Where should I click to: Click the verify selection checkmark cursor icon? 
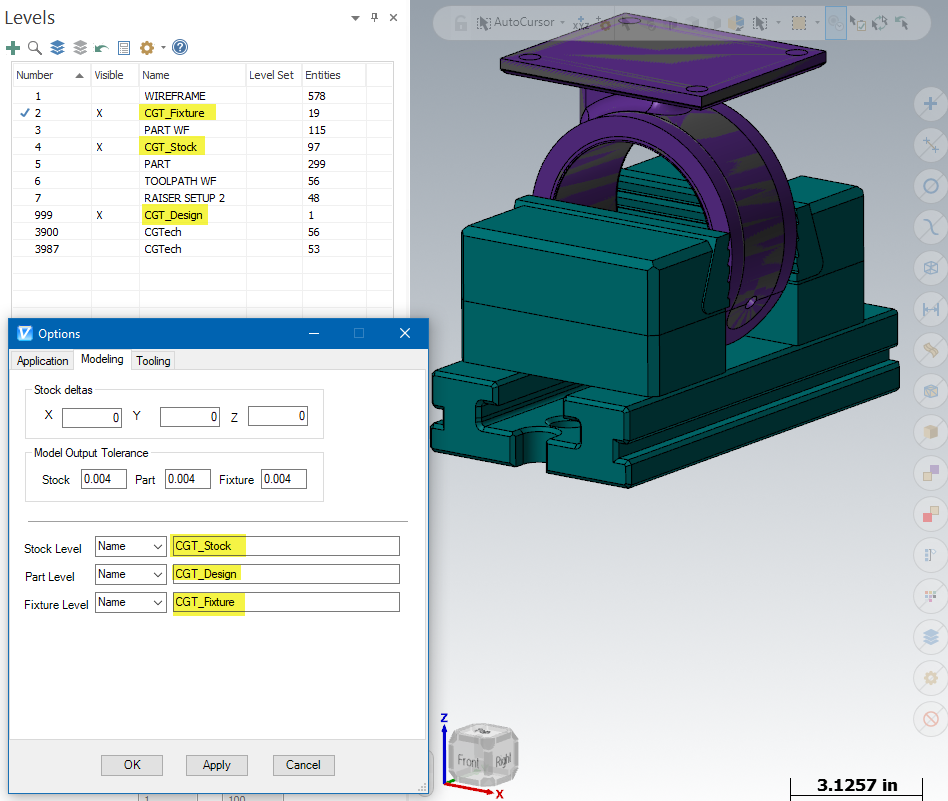pyautogui.click(x=857, y=23)
